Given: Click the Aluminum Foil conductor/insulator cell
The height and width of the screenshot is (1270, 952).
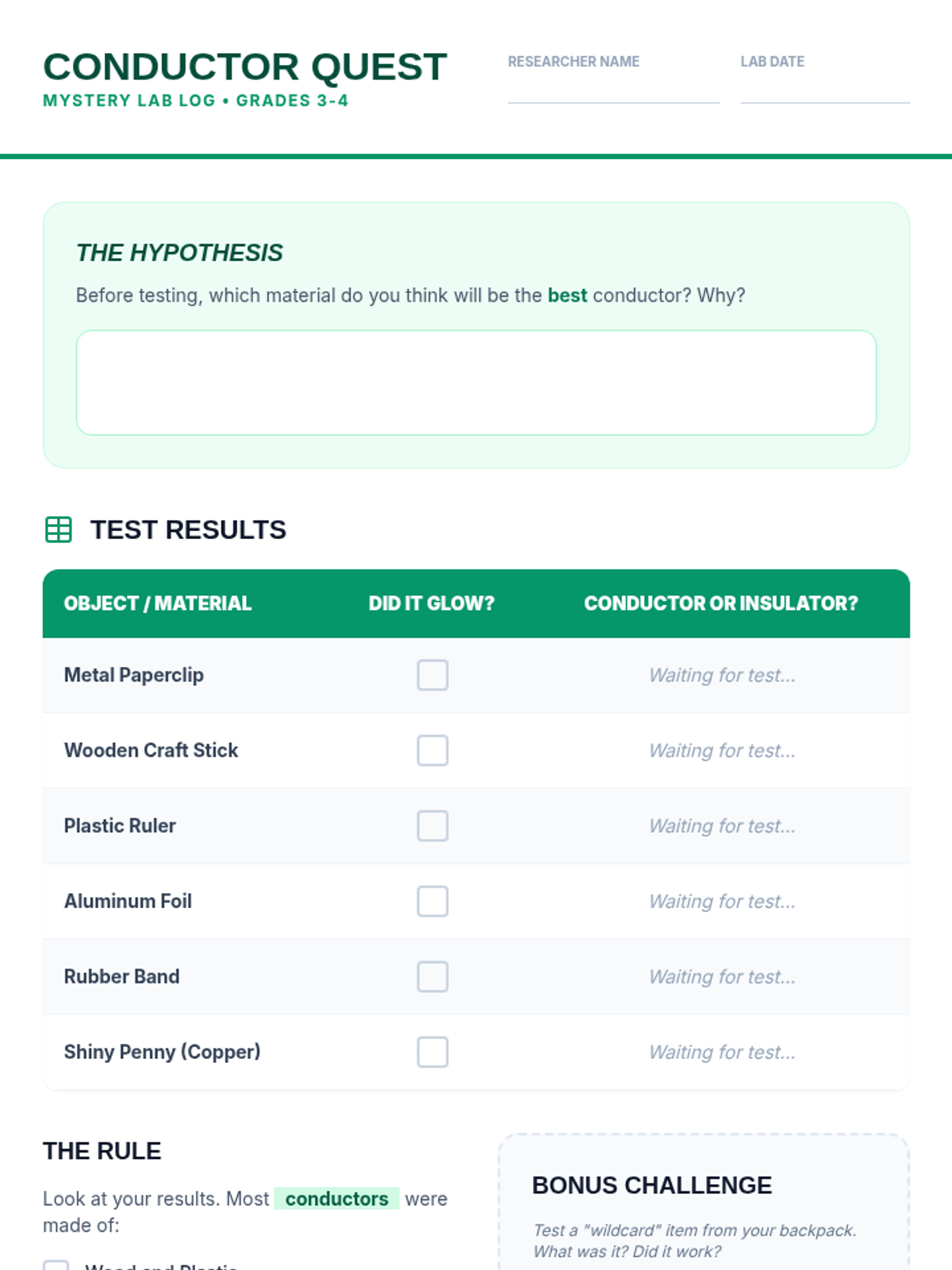Looking at the screenshot, I should (722, 902).
